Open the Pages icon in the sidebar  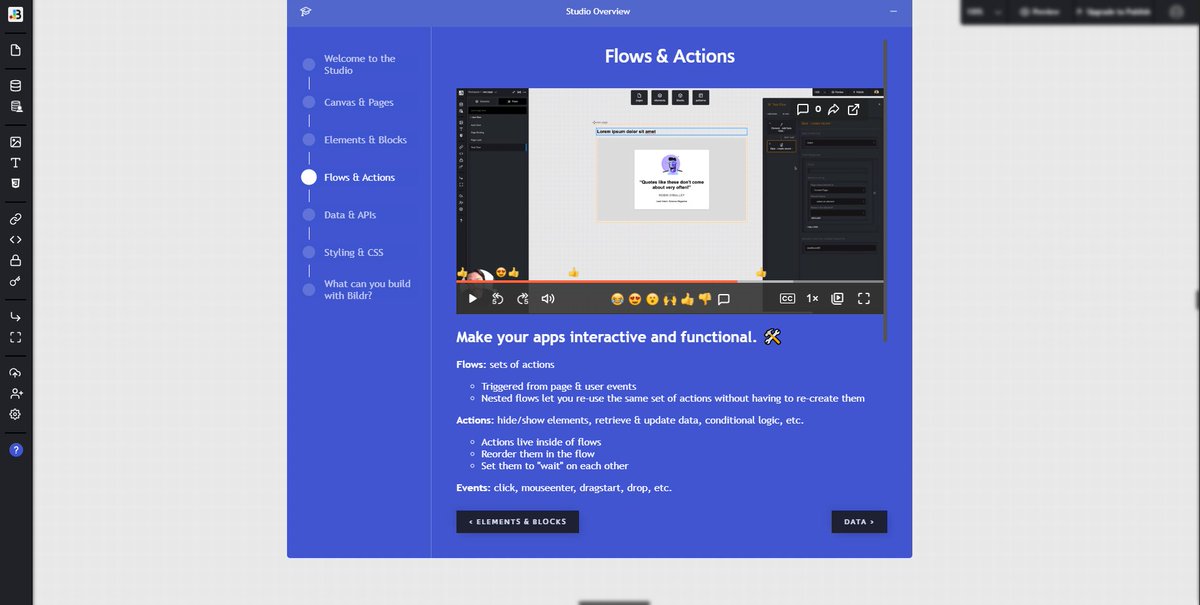[x=15, y=50]
